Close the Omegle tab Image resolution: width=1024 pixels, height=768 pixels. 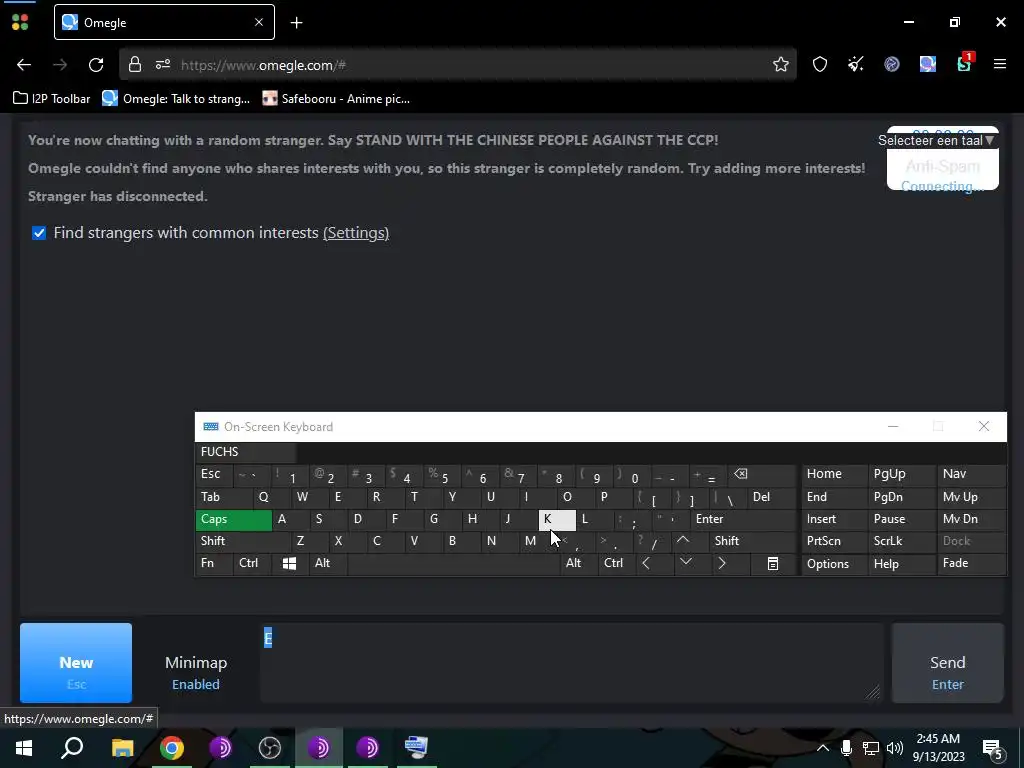[x=259, y=22]
